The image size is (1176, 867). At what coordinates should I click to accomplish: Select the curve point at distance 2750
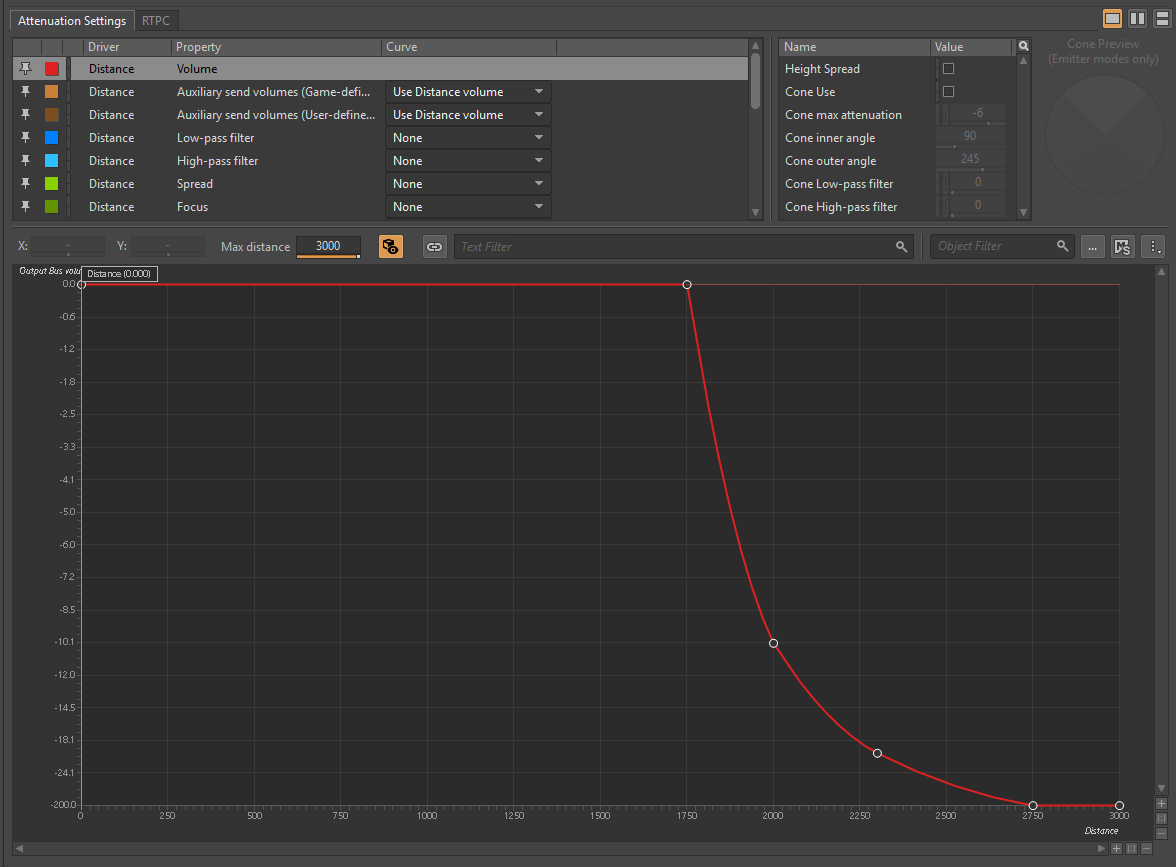(1033, 806)
